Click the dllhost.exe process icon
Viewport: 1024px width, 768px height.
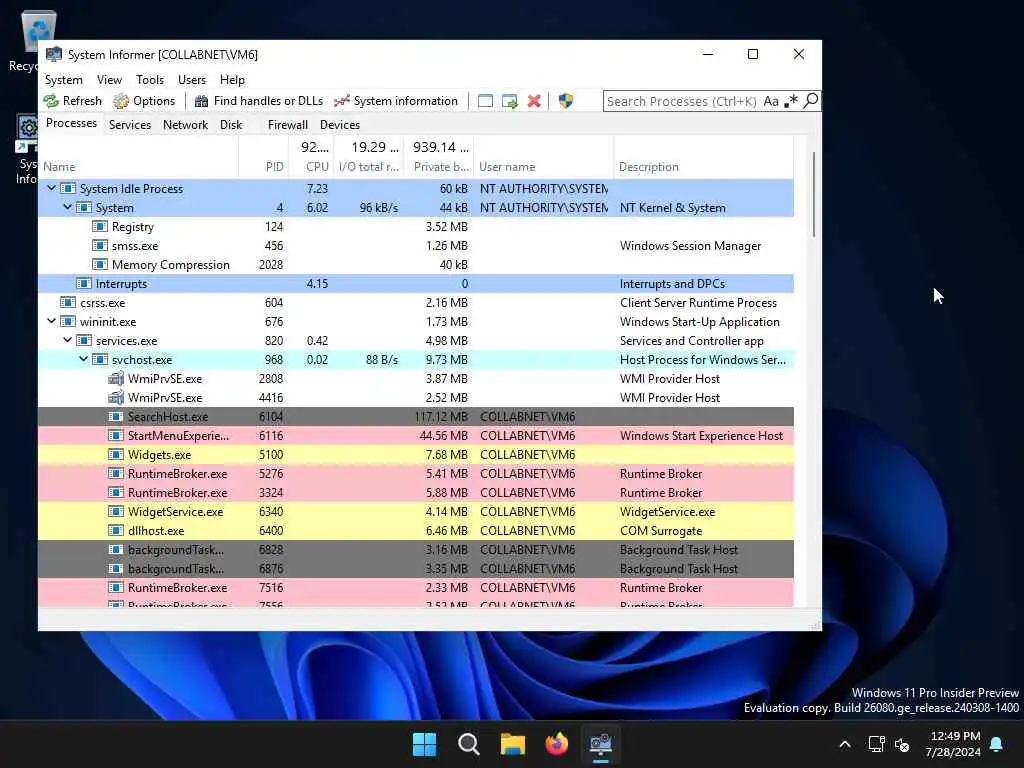click(116, 530)
